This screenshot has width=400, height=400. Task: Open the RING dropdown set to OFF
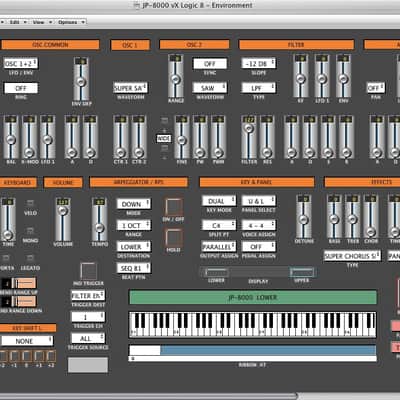coord(21,88)
